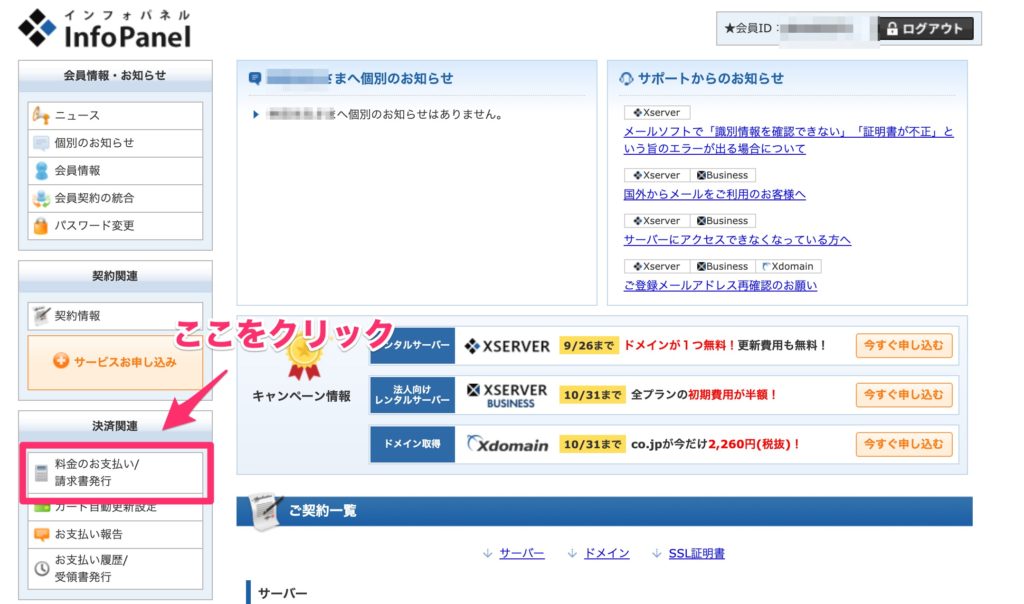The height and width of the screenshot is (604, 1024).
Task: Click the down arrow beside サーバー link
Action: click(x=487, y=554)
